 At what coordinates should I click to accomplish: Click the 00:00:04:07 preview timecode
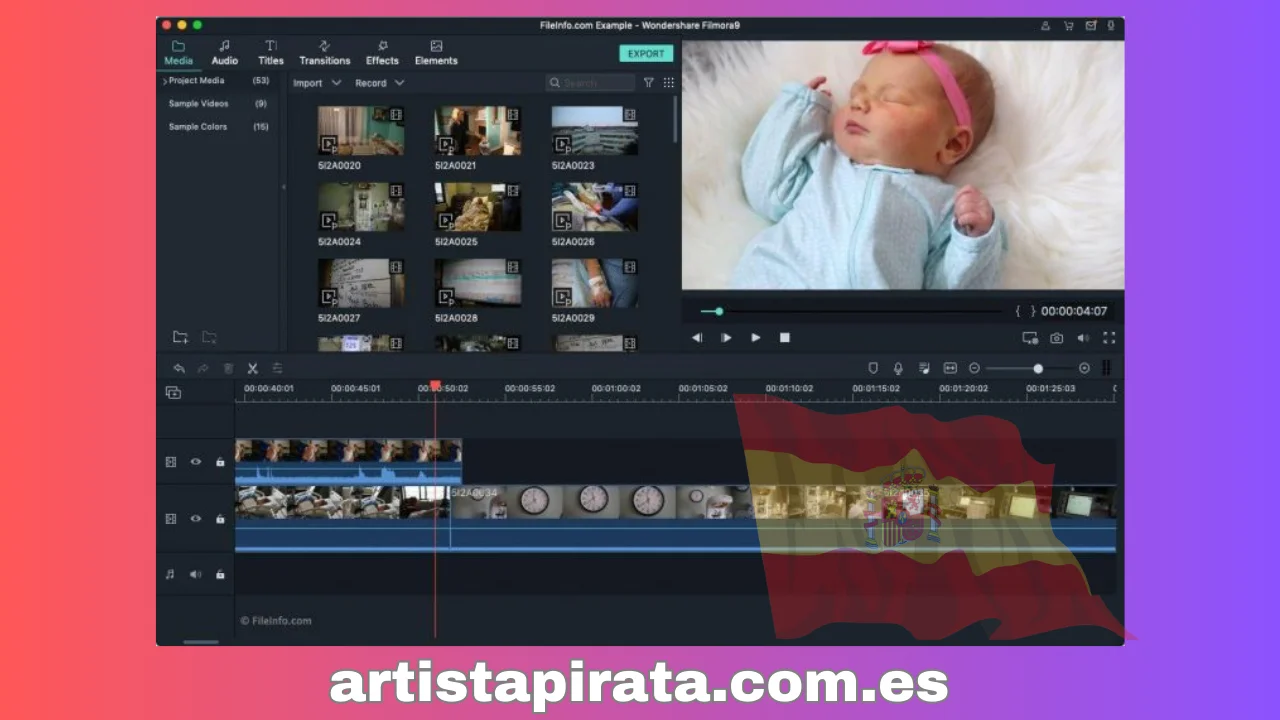[x=1074, y=311]
